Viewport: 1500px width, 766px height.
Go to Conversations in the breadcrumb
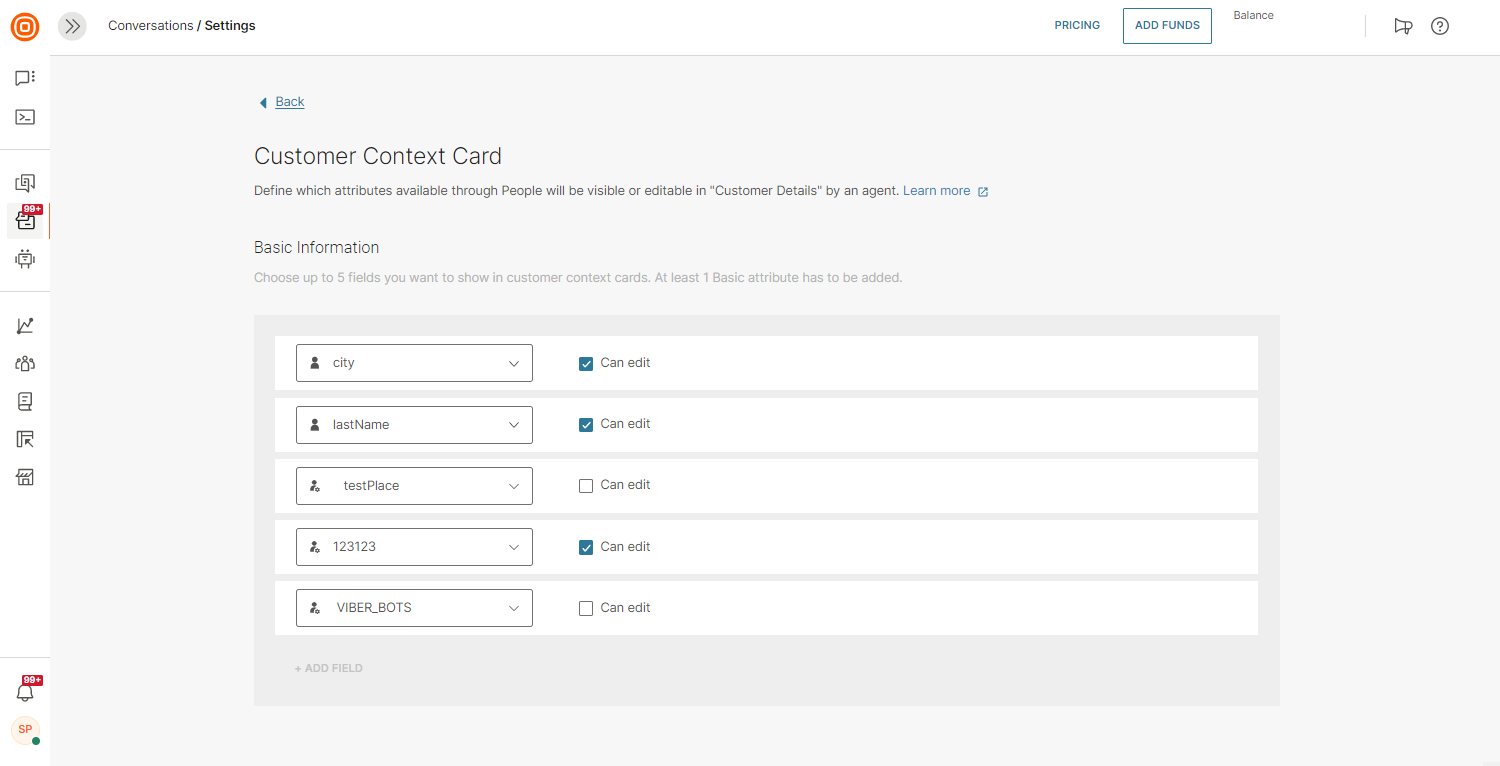pos(150,26)
